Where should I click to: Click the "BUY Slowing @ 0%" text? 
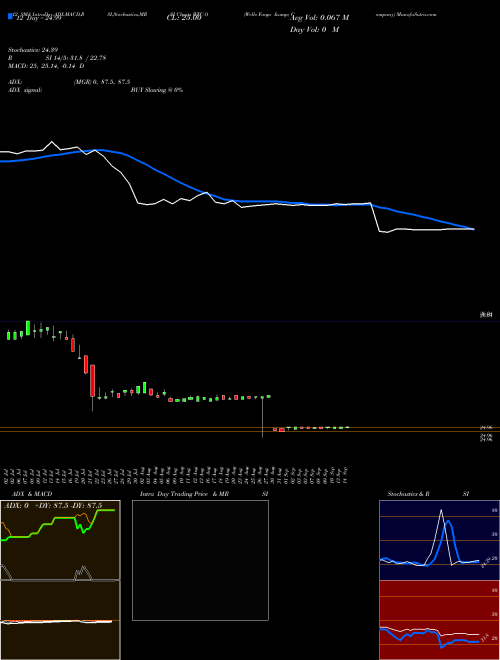[157, 90]
